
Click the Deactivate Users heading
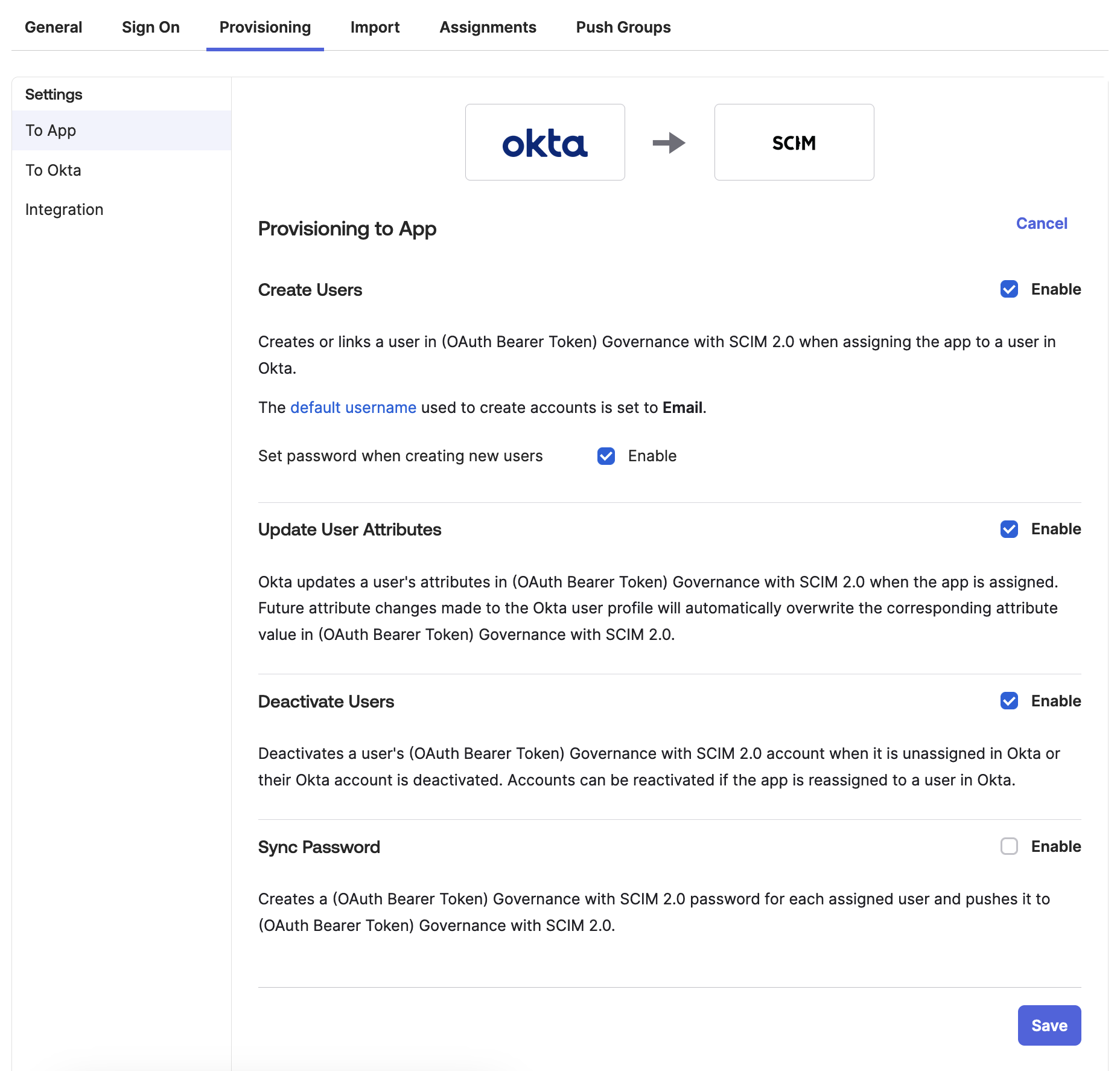pos(326,702)
